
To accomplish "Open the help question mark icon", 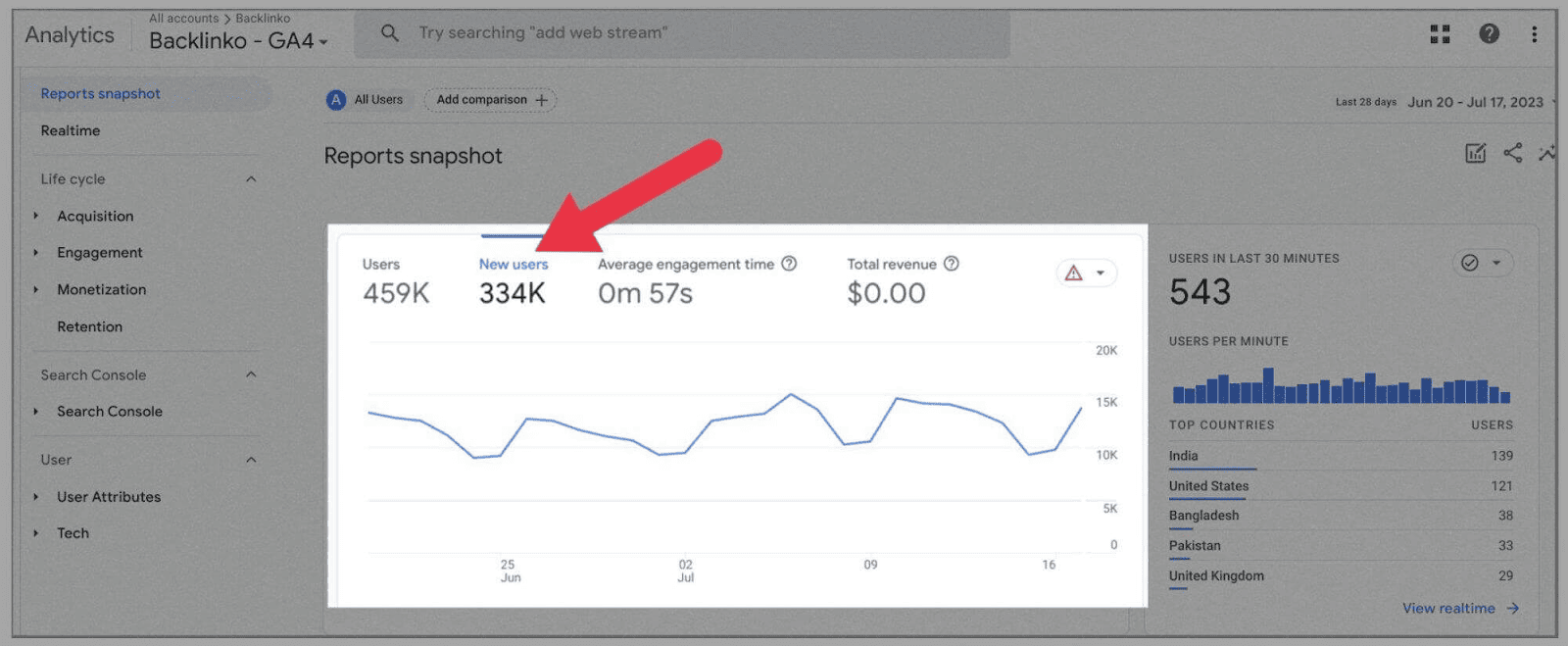I will [1489, 34].
